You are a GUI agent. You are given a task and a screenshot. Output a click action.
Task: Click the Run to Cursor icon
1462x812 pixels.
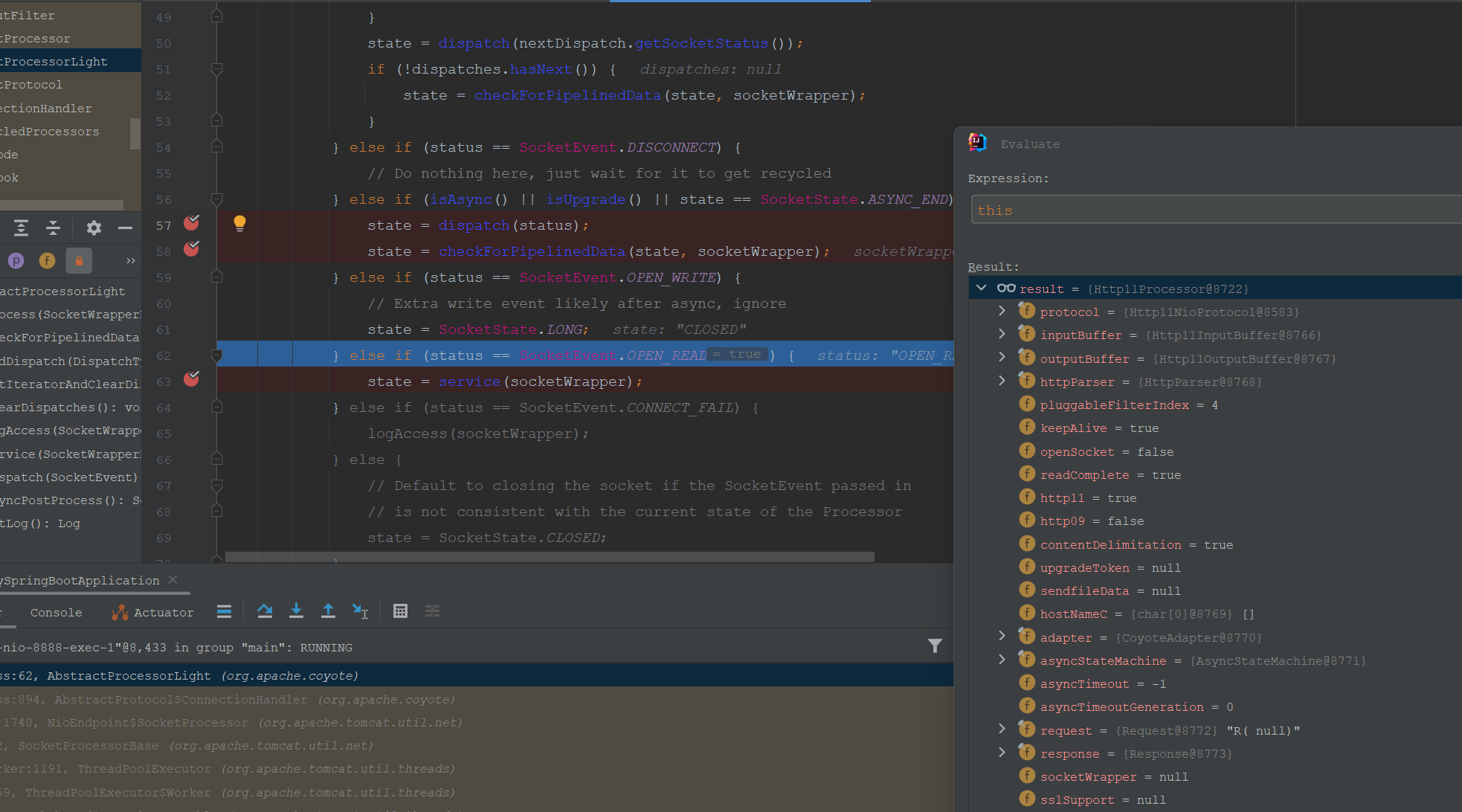(360, 611)
